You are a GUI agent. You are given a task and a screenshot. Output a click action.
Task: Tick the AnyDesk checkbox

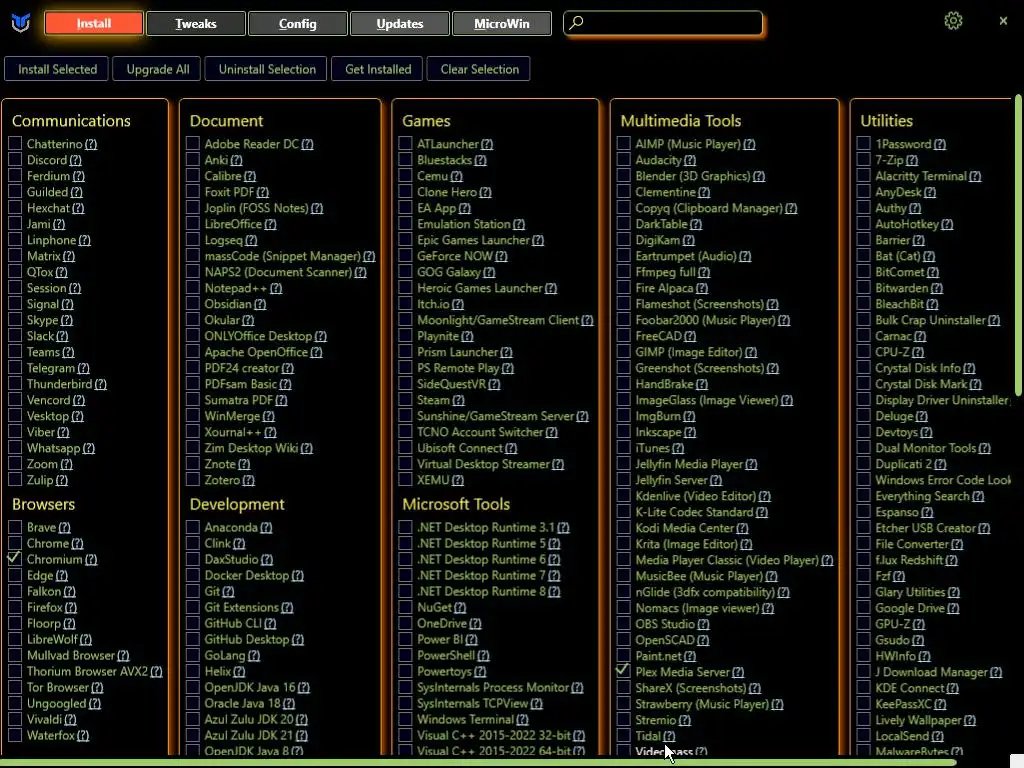(863, 192)
